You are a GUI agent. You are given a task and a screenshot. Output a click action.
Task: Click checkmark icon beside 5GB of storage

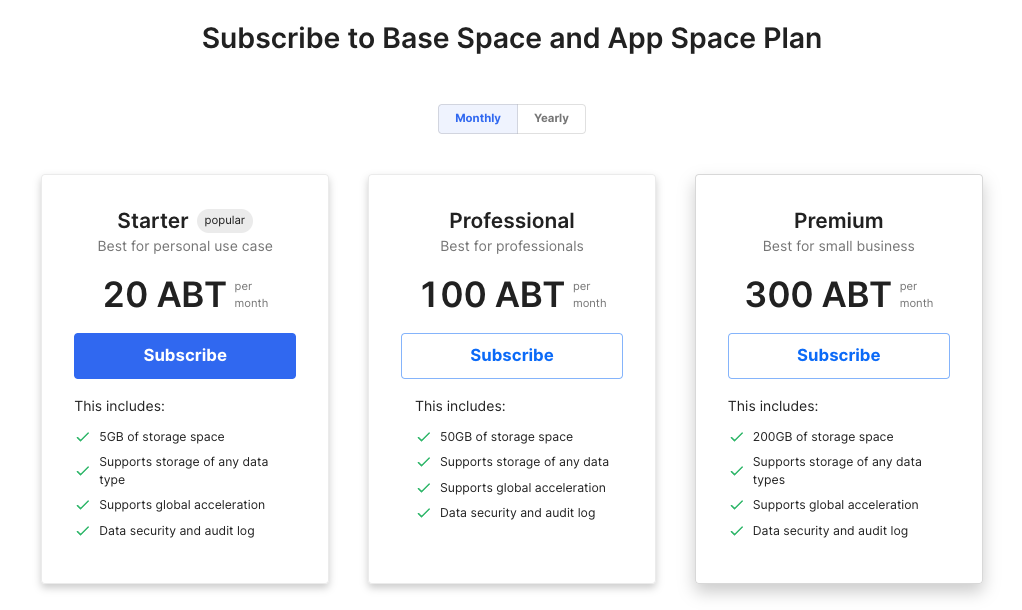(83, 437)
